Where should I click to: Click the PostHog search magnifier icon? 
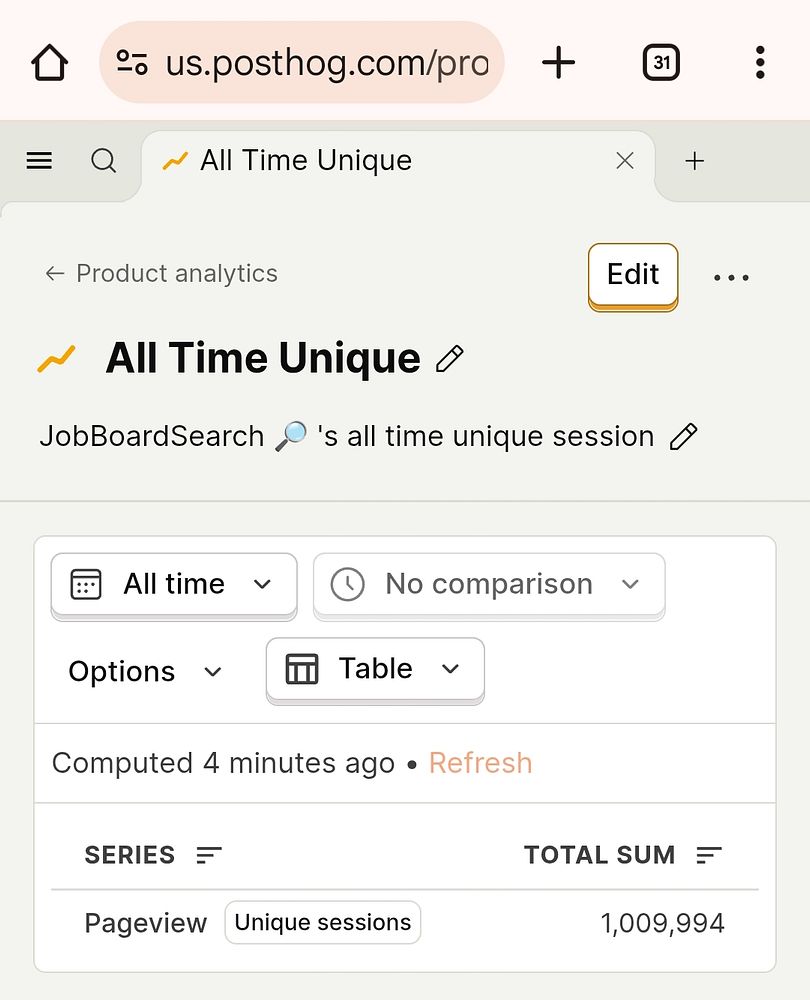pos(104,160)
